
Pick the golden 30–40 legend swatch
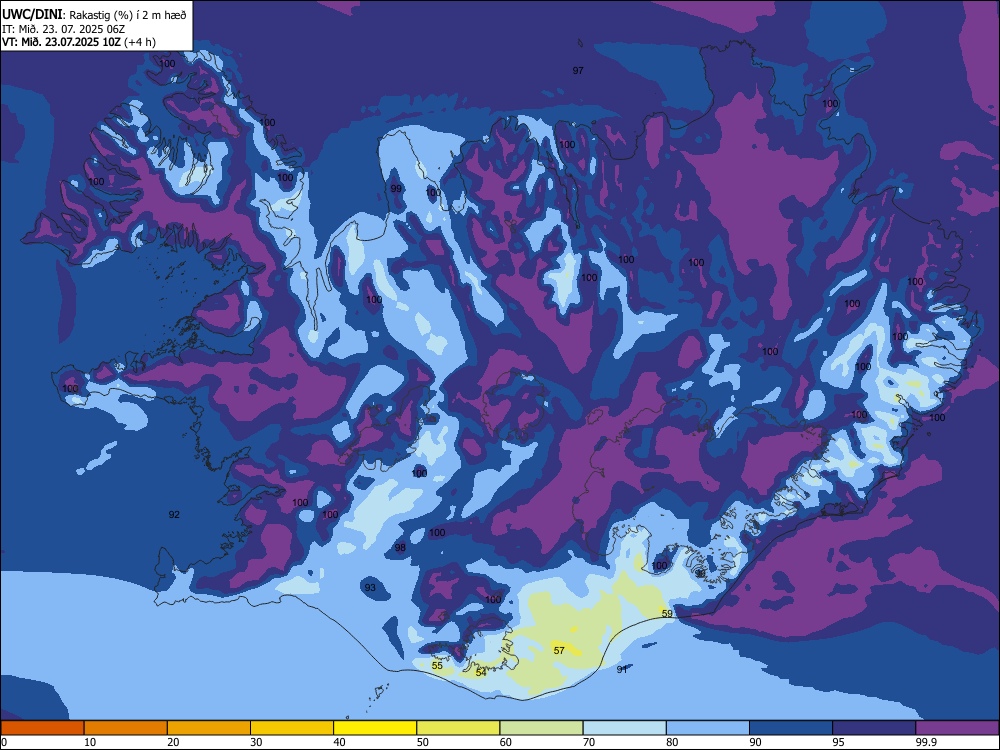[292, 728]
